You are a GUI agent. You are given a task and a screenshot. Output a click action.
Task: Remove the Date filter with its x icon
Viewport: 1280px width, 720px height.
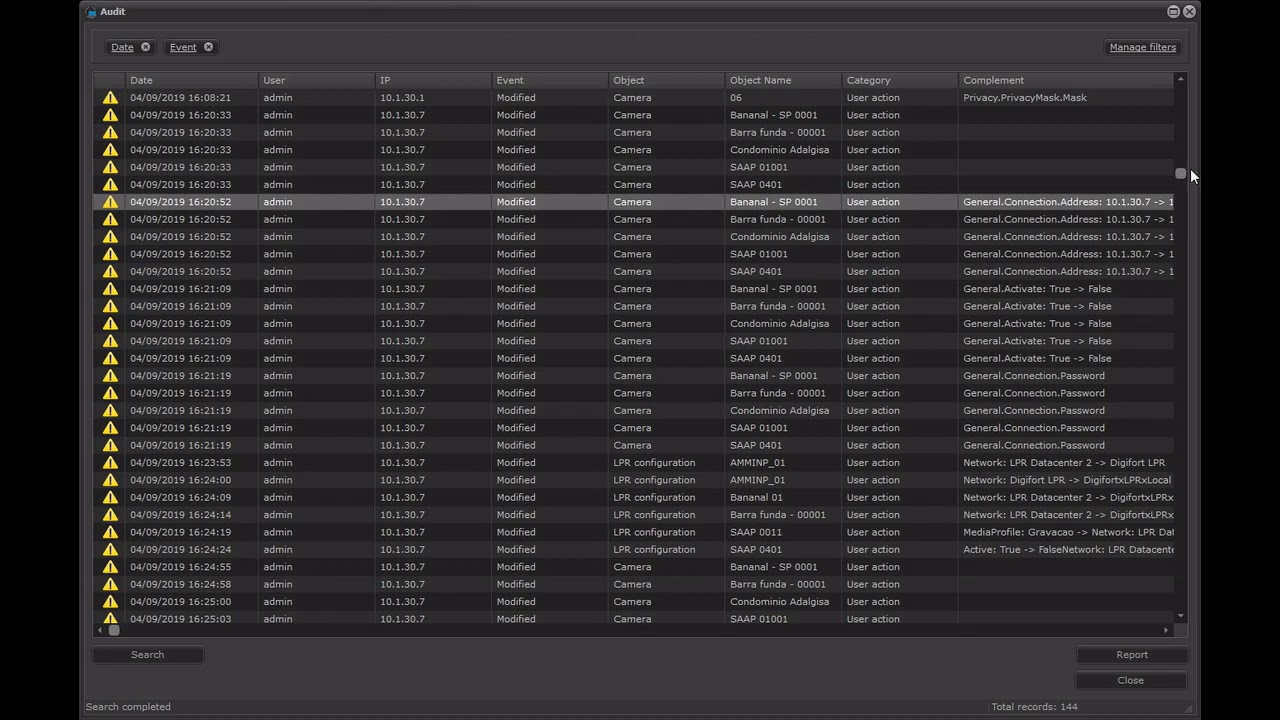145,47
